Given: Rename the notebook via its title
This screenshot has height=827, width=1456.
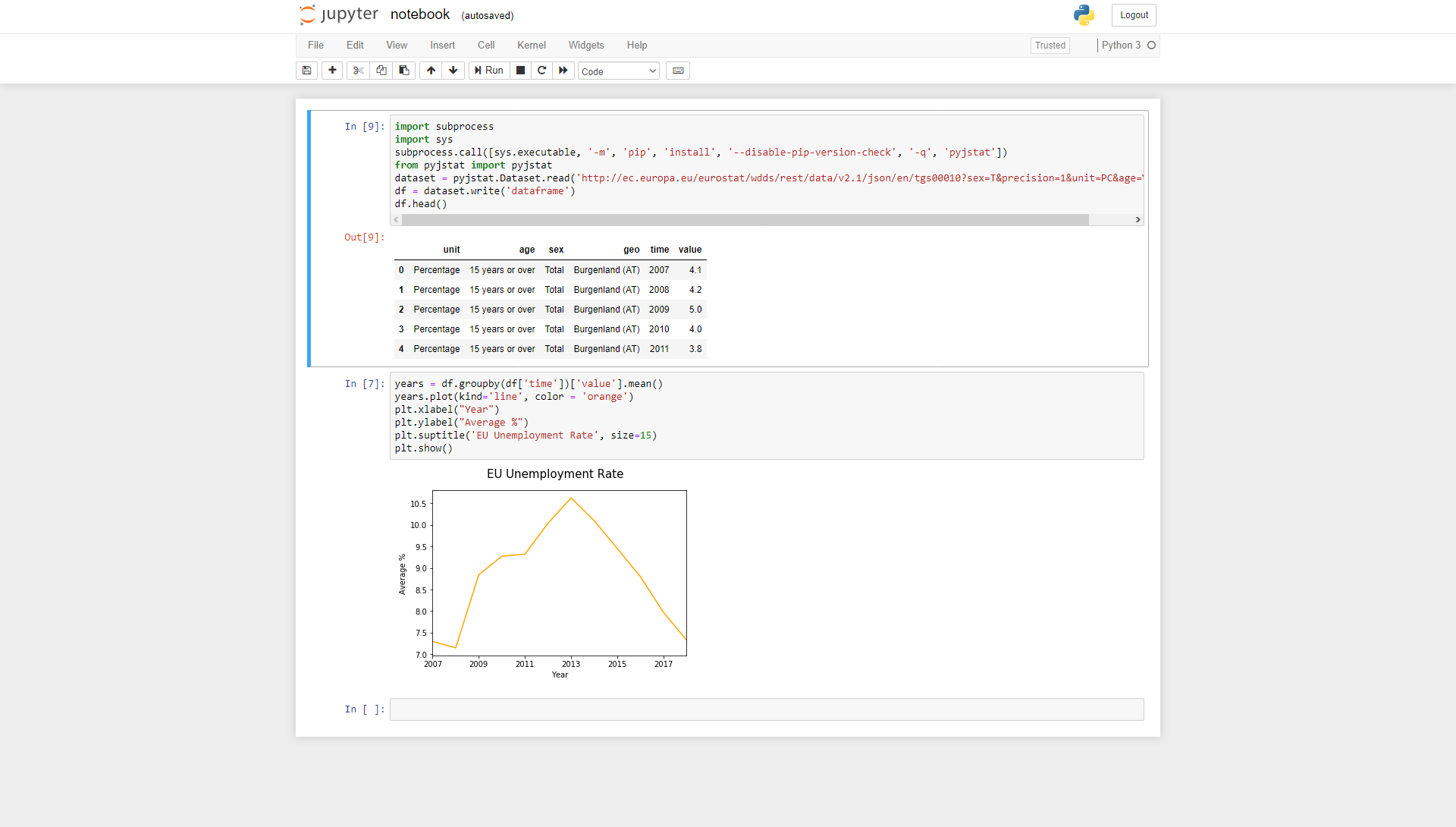Looking at the screenshot, I should tap(420, 14).
